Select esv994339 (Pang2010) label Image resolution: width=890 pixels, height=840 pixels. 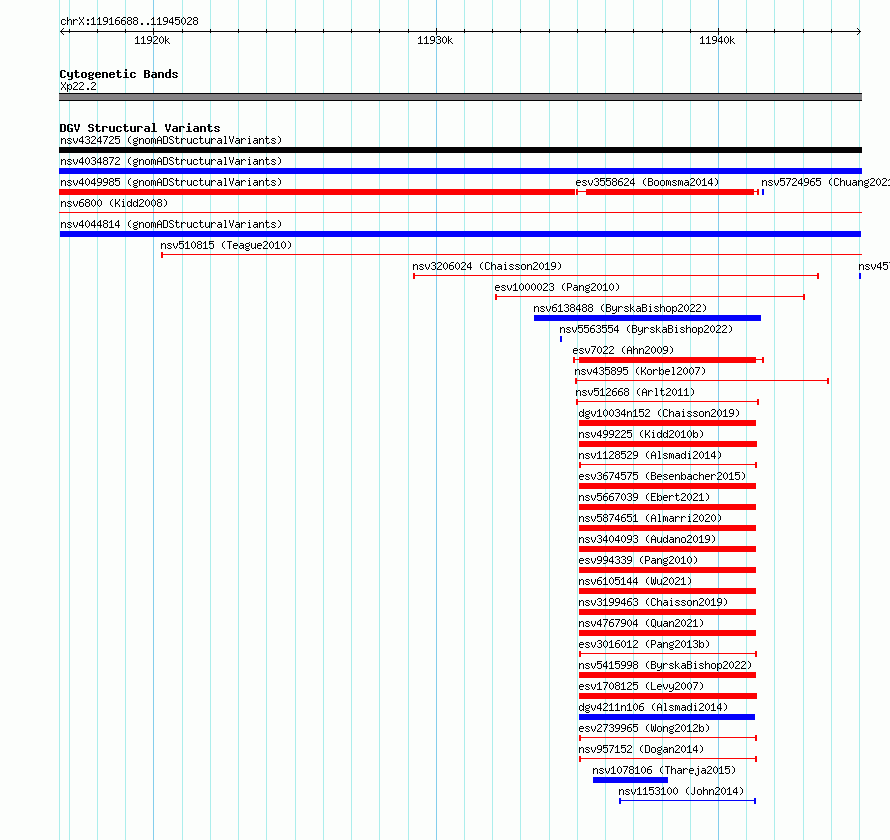[638, 560]
